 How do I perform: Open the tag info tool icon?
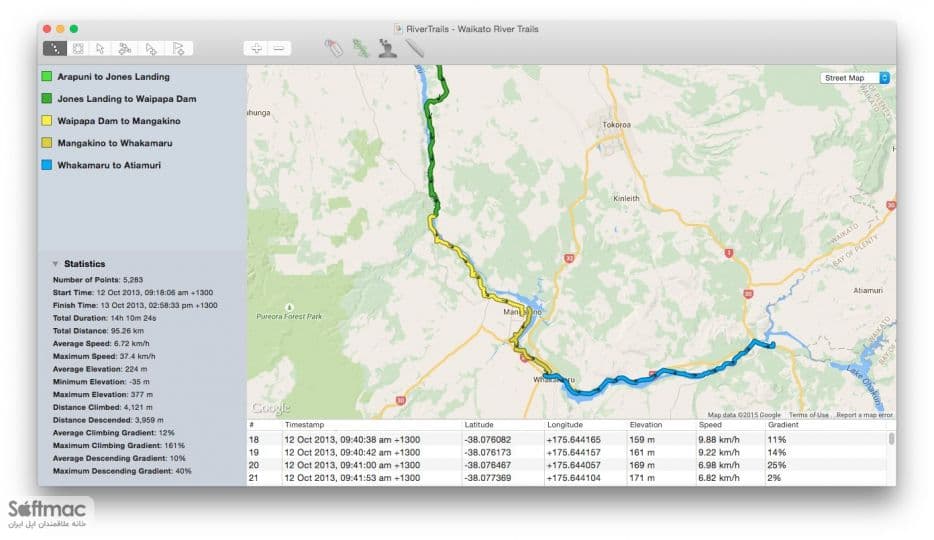click(x=334, y=48)
